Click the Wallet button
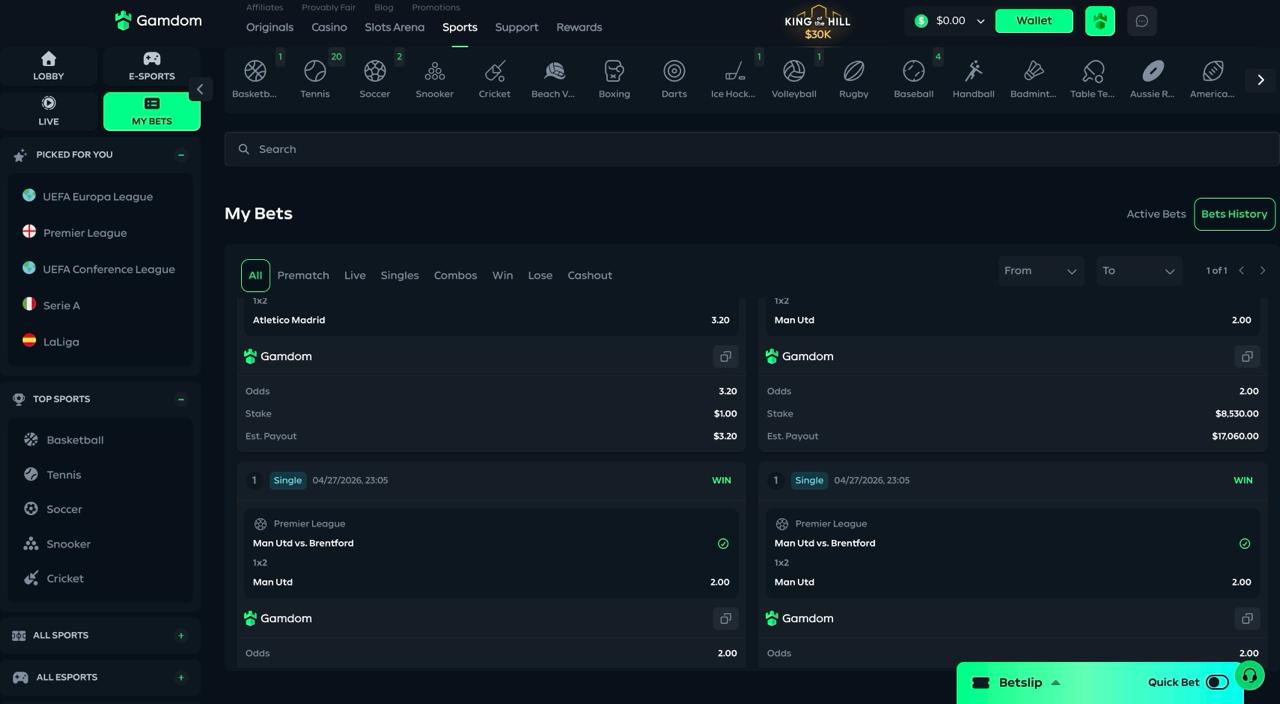The height and width of the screenshot is (704, 1280). [1034, 21]
